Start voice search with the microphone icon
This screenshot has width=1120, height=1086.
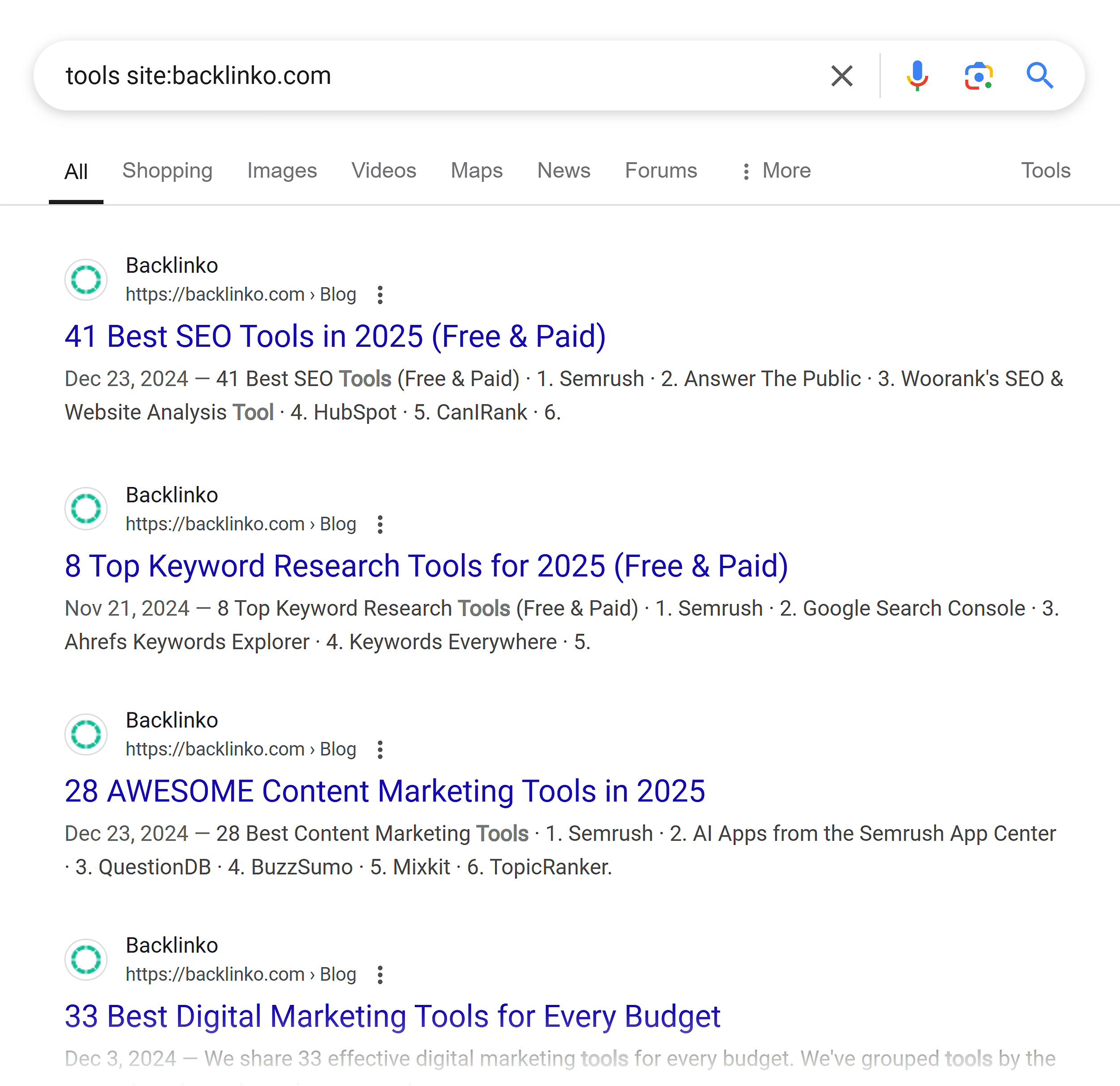coord(917,75)
